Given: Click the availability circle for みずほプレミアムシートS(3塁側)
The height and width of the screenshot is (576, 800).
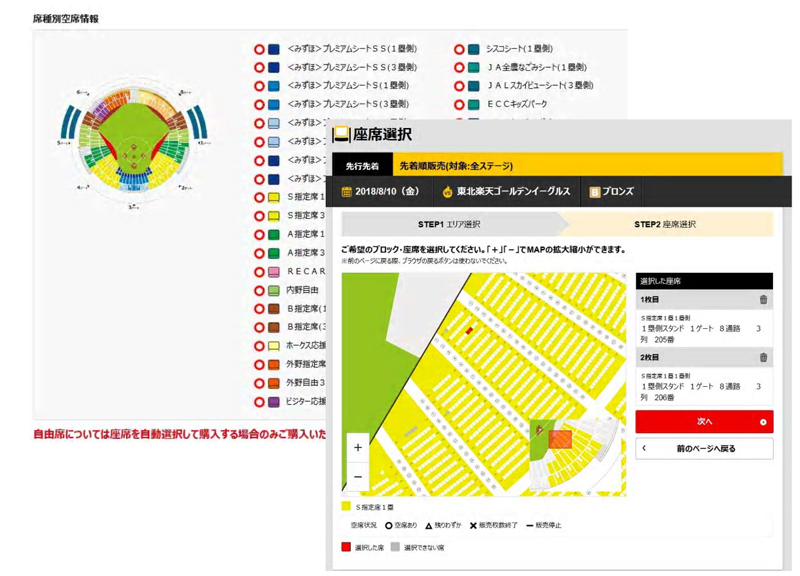Looking at the screenshot, I should click(259, 105).
